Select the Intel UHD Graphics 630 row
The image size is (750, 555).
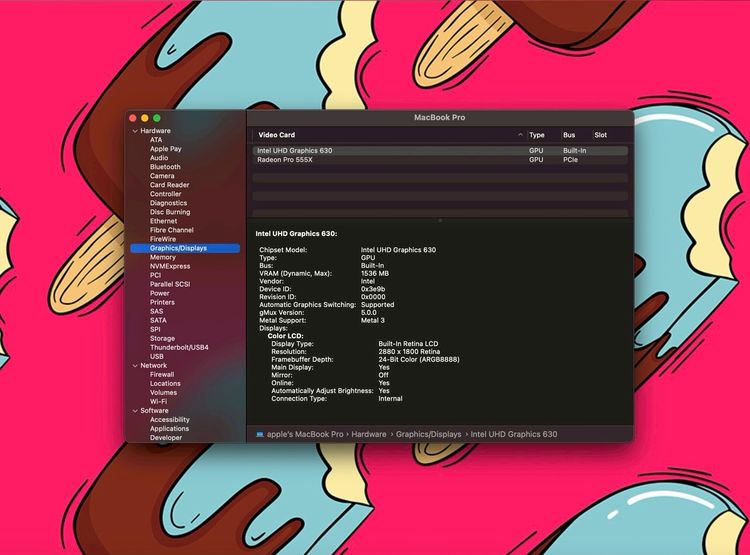coord(295,151)
